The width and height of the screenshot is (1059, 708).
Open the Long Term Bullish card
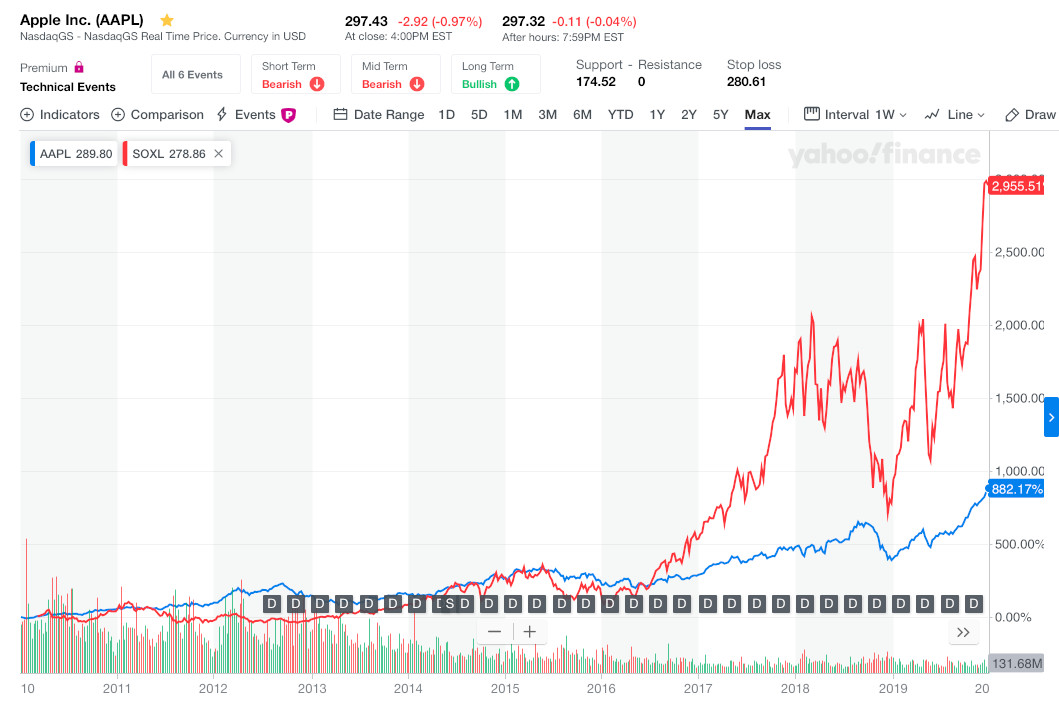(x=496, y=74)
